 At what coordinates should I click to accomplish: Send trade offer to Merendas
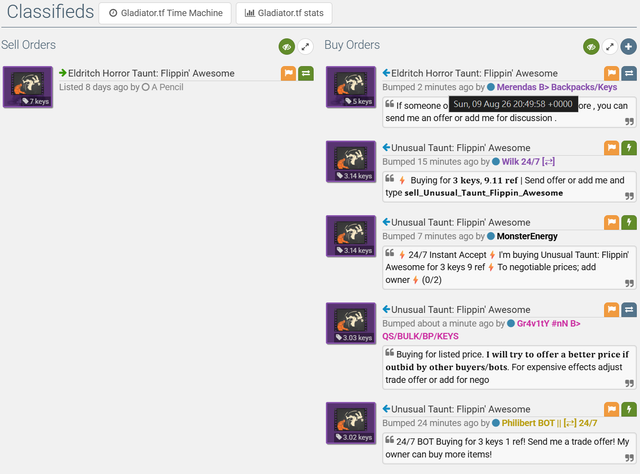click(x=629, y=73)
